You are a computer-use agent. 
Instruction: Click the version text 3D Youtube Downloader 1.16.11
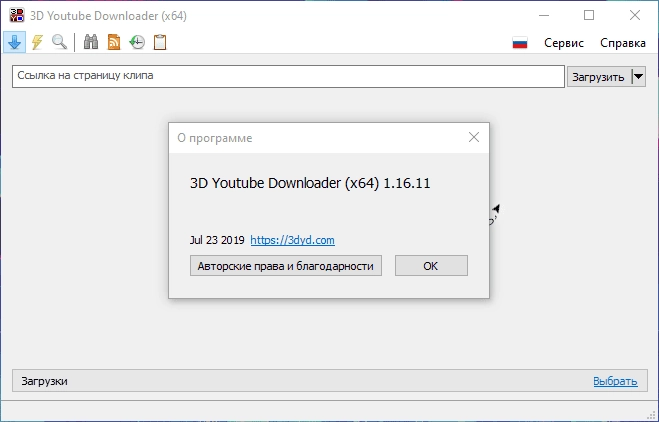310,183
